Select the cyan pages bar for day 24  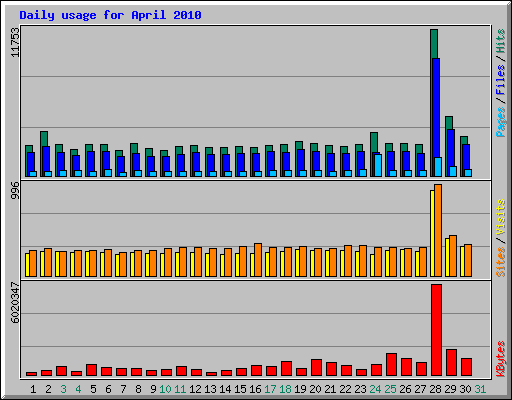pyautogui.click(x=378, y=165)
